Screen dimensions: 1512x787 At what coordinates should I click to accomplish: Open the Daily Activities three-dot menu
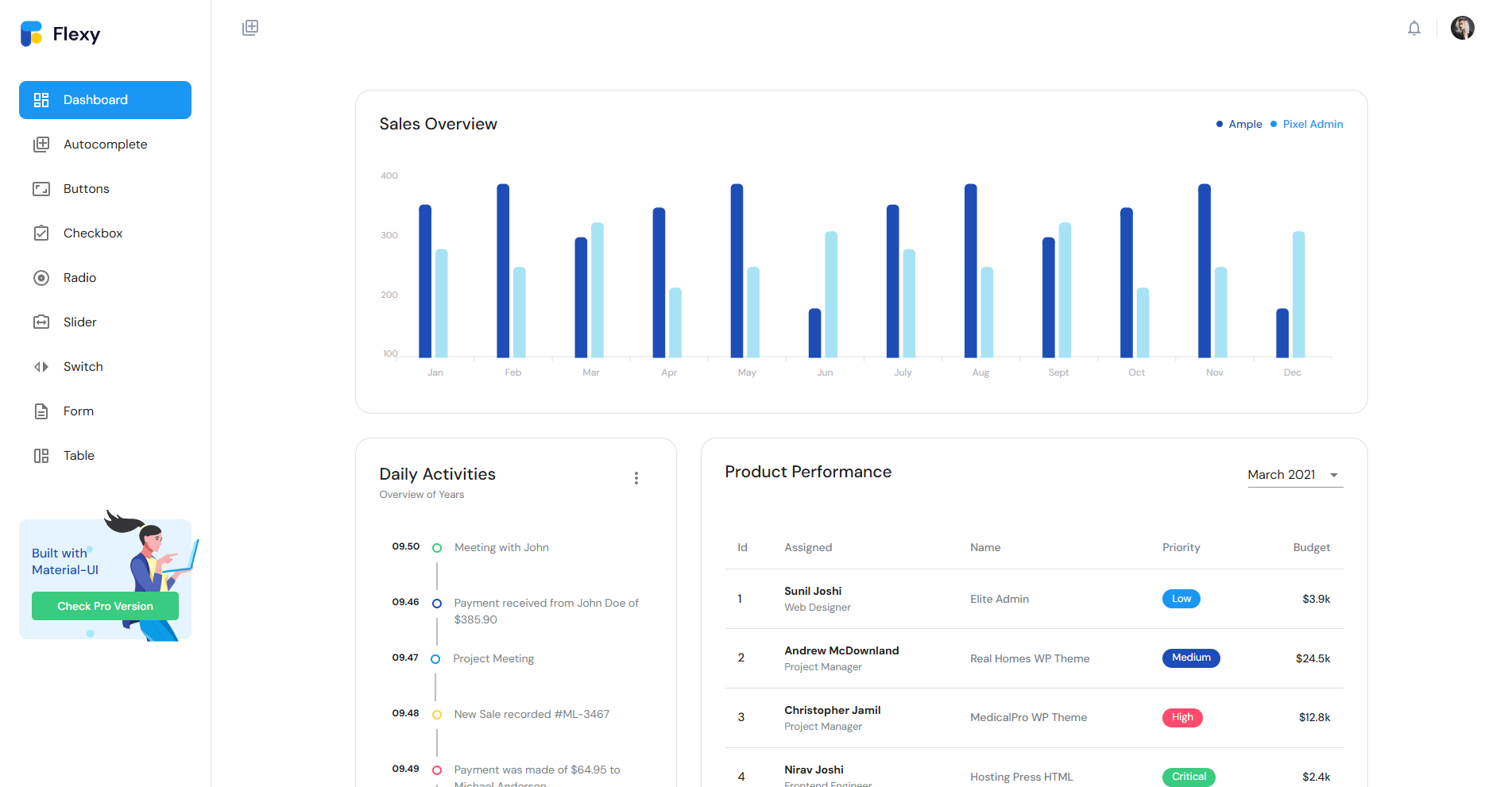coord(636,478)
